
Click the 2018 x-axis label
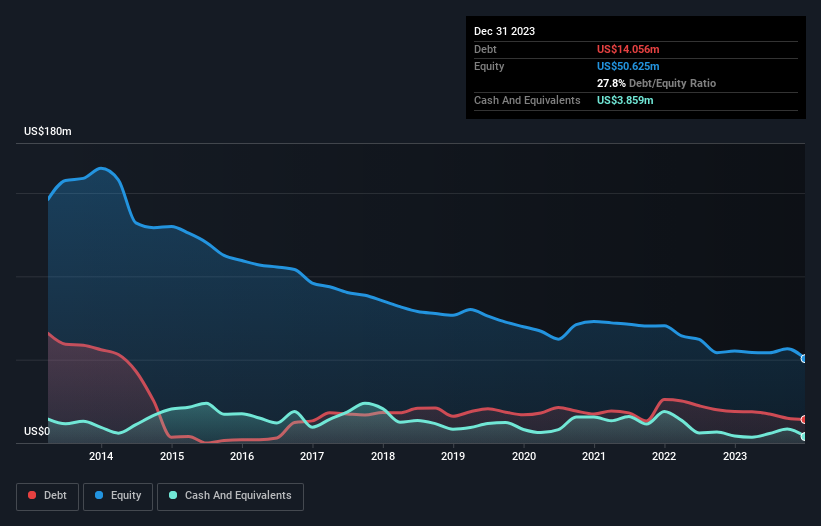383,456
